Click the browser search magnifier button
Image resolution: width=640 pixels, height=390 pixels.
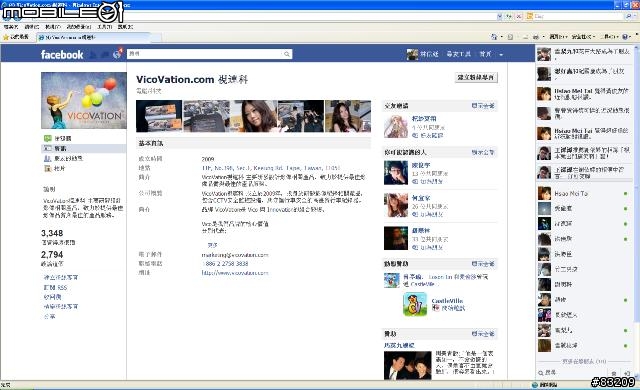629,16
